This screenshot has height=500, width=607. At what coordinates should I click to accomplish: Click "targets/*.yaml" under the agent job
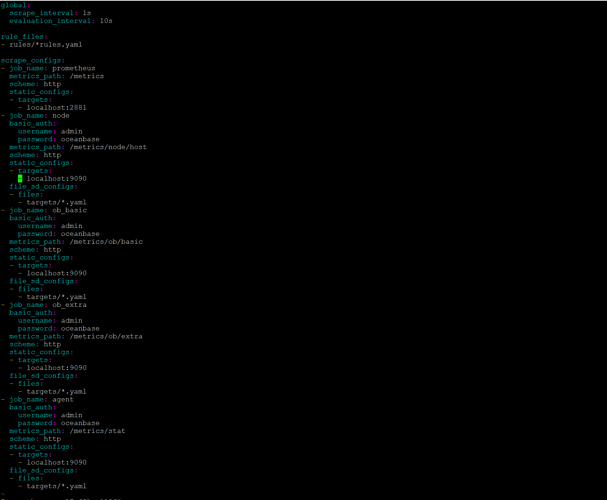coord(57,486)
